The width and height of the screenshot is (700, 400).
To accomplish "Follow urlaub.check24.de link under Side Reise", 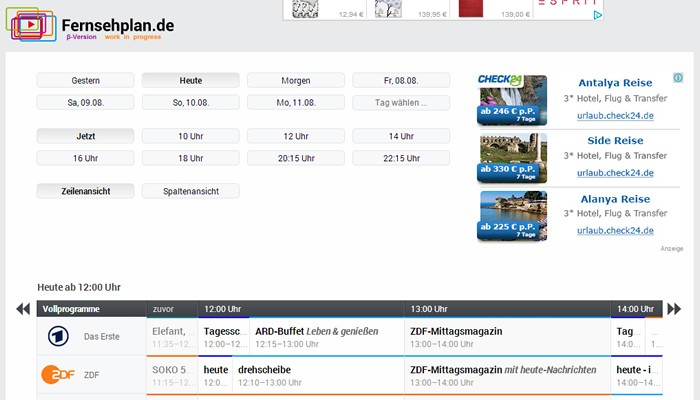I will pyautogui.click(x=615, y=173).
